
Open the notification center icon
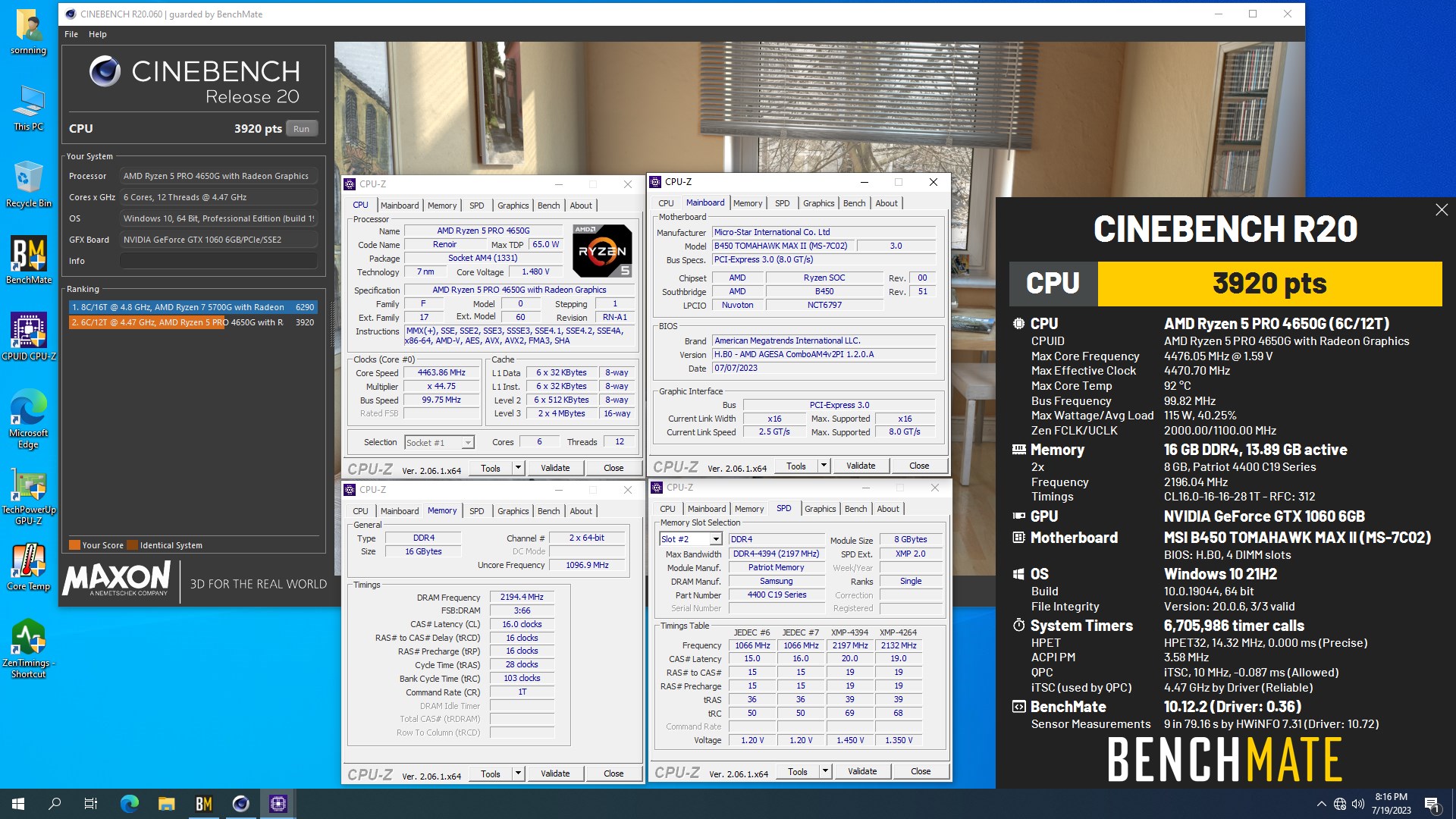(1432, 804)
